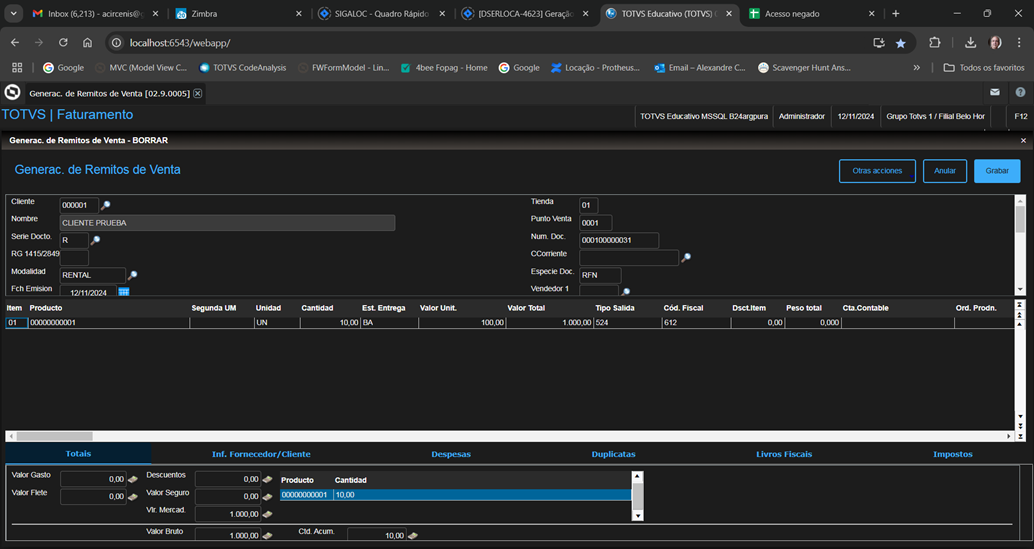This screenshot has width=1034, height=549.
Task: Click the TOTVS logo icon at top-left
Action: pos(12,92)
